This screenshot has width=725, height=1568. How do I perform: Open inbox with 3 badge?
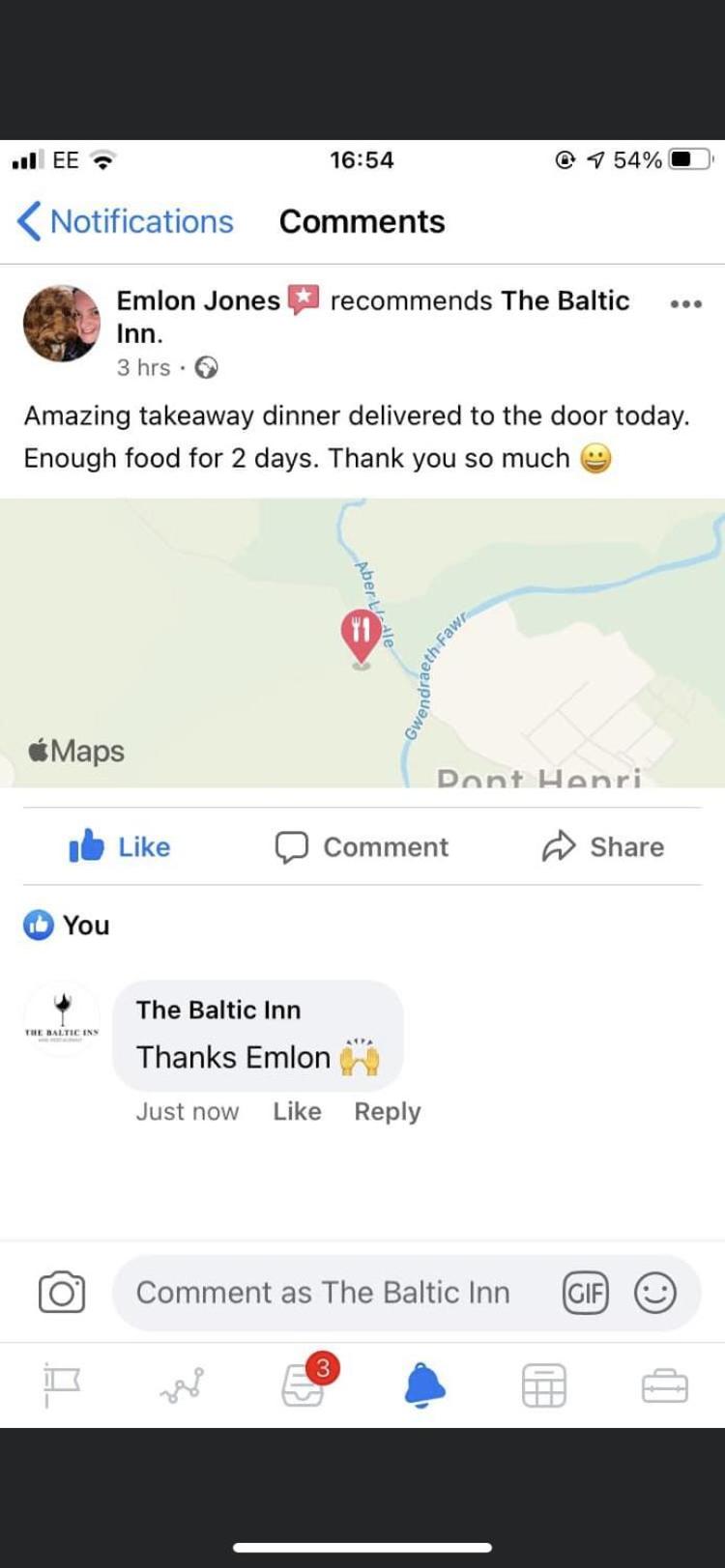(x=304, y=1383)
